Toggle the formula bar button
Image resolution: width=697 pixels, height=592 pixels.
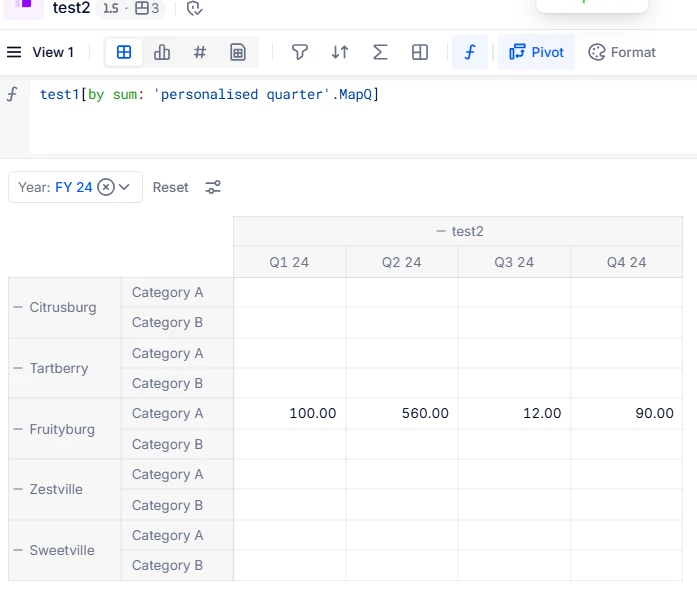coord(470,52)
